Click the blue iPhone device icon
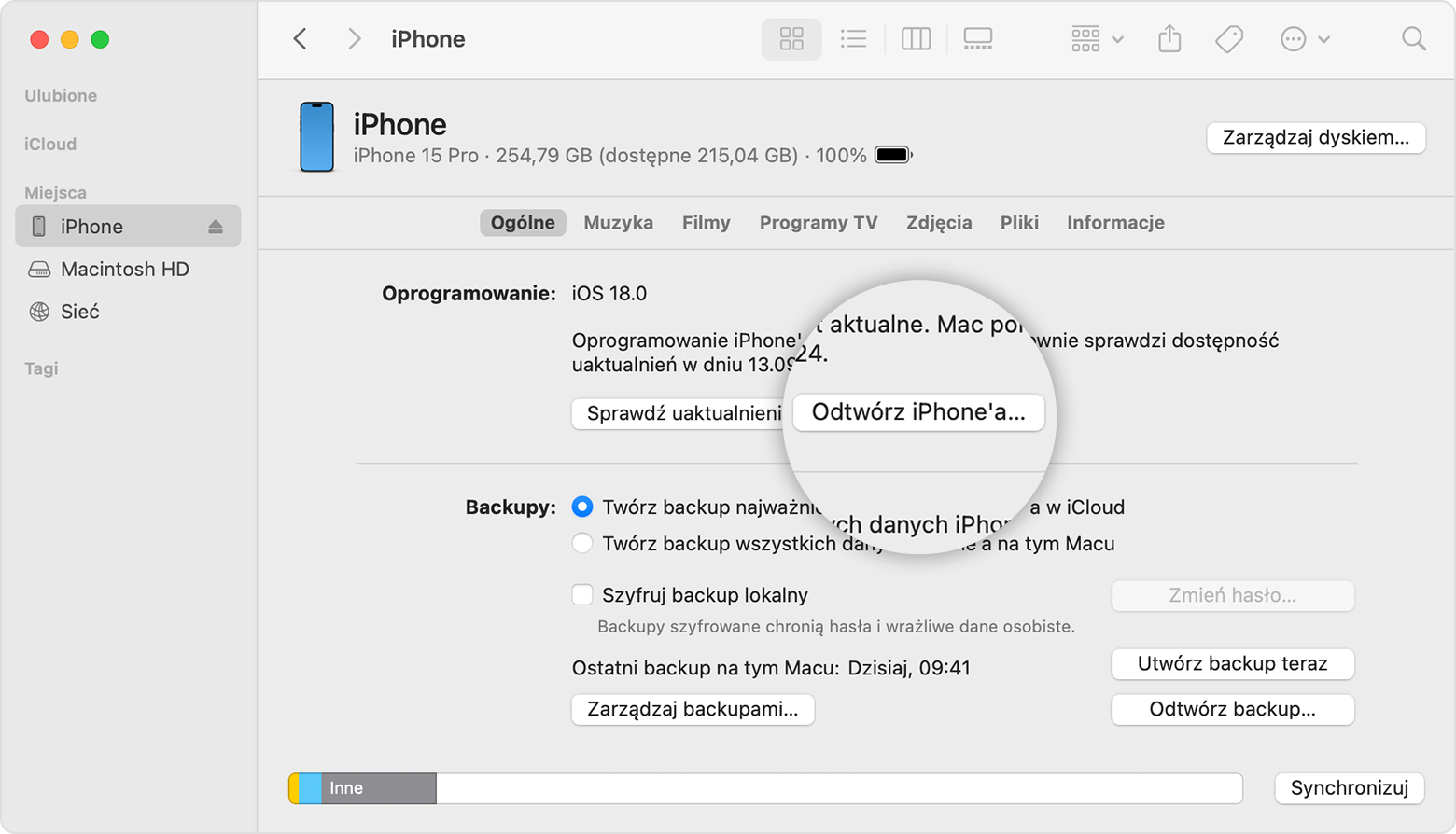This screenshot has height=834, width=1456. click(x=316, y=137)
